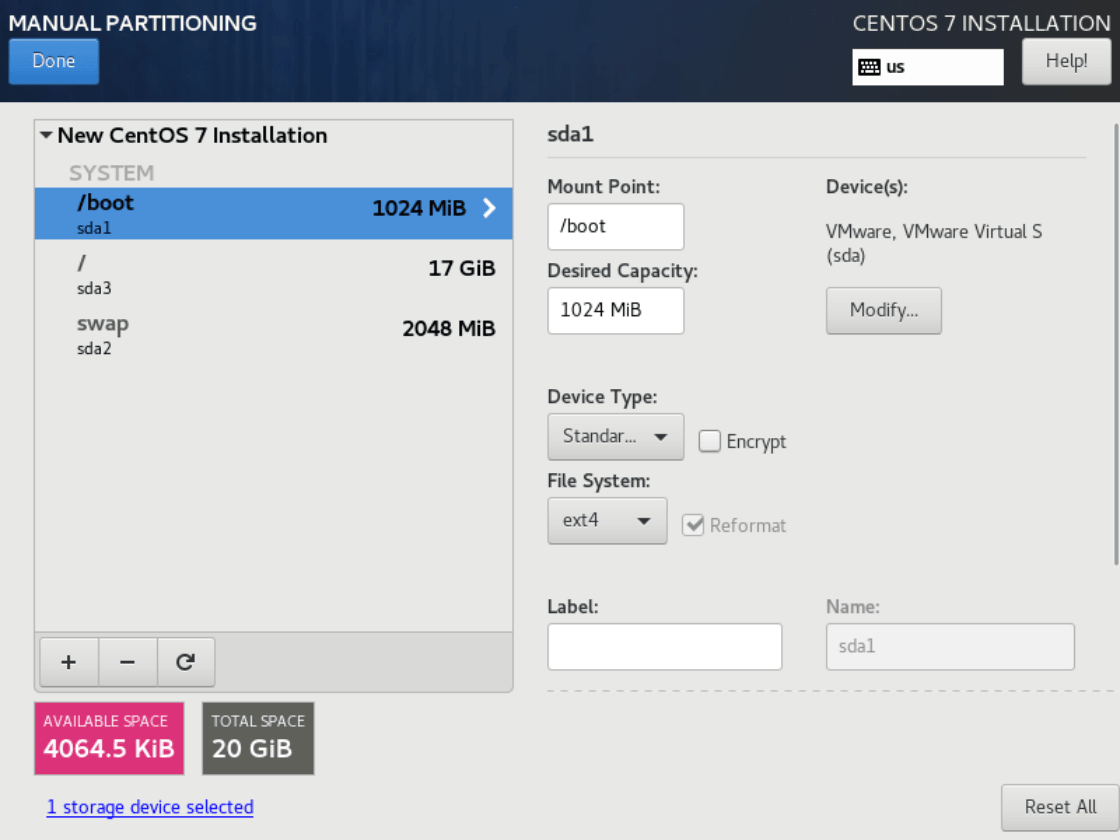Viewport: 1120px width, 840px height.
Task: Open the 1 storage device selected link
Action: pos(150,807)
